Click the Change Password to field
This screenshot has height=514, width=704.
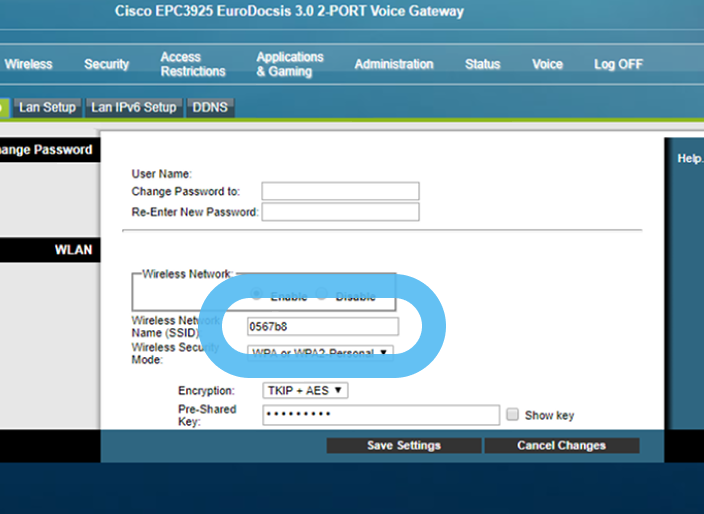340,191
